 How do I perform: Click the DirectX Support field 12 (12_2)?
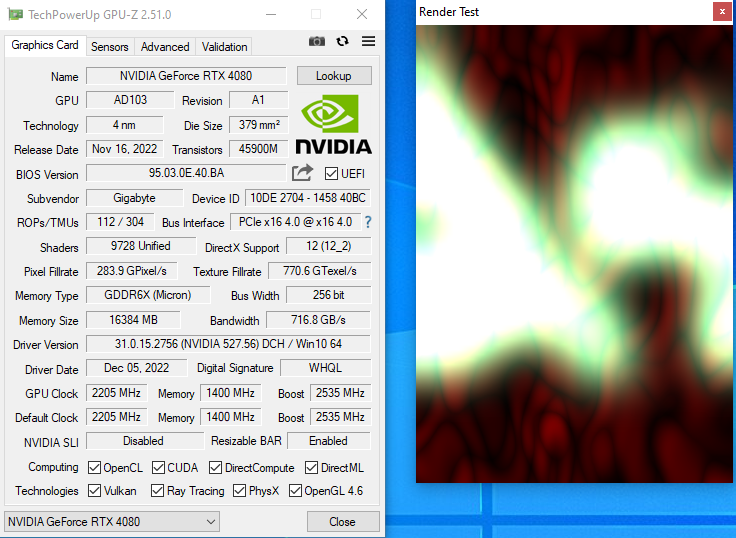329,246
